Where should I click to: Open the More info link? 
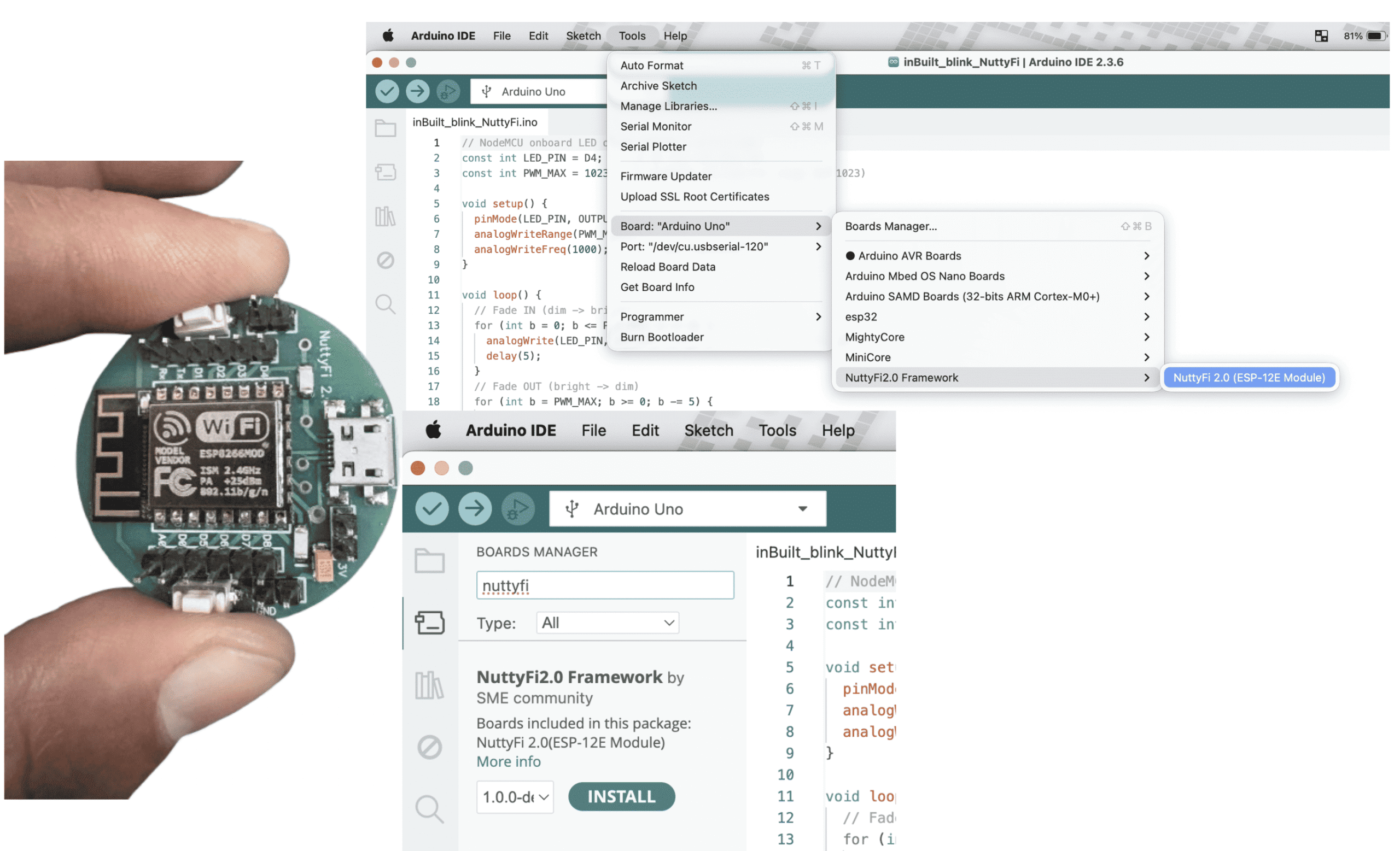pyautogui.click(x=509, y=761)
